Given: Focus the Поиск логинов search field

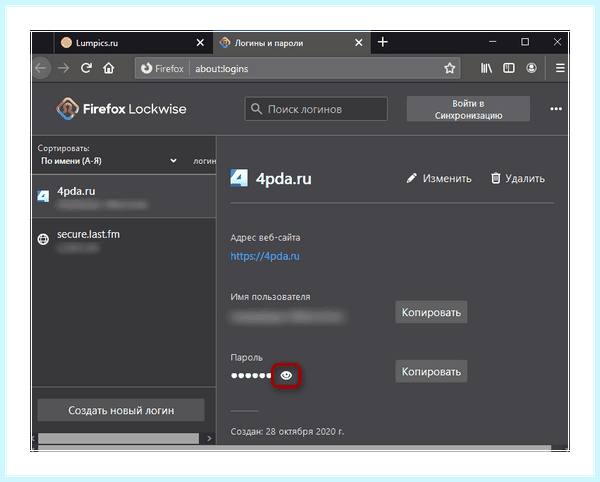Looking at the screenshot, I should (316, 109).
